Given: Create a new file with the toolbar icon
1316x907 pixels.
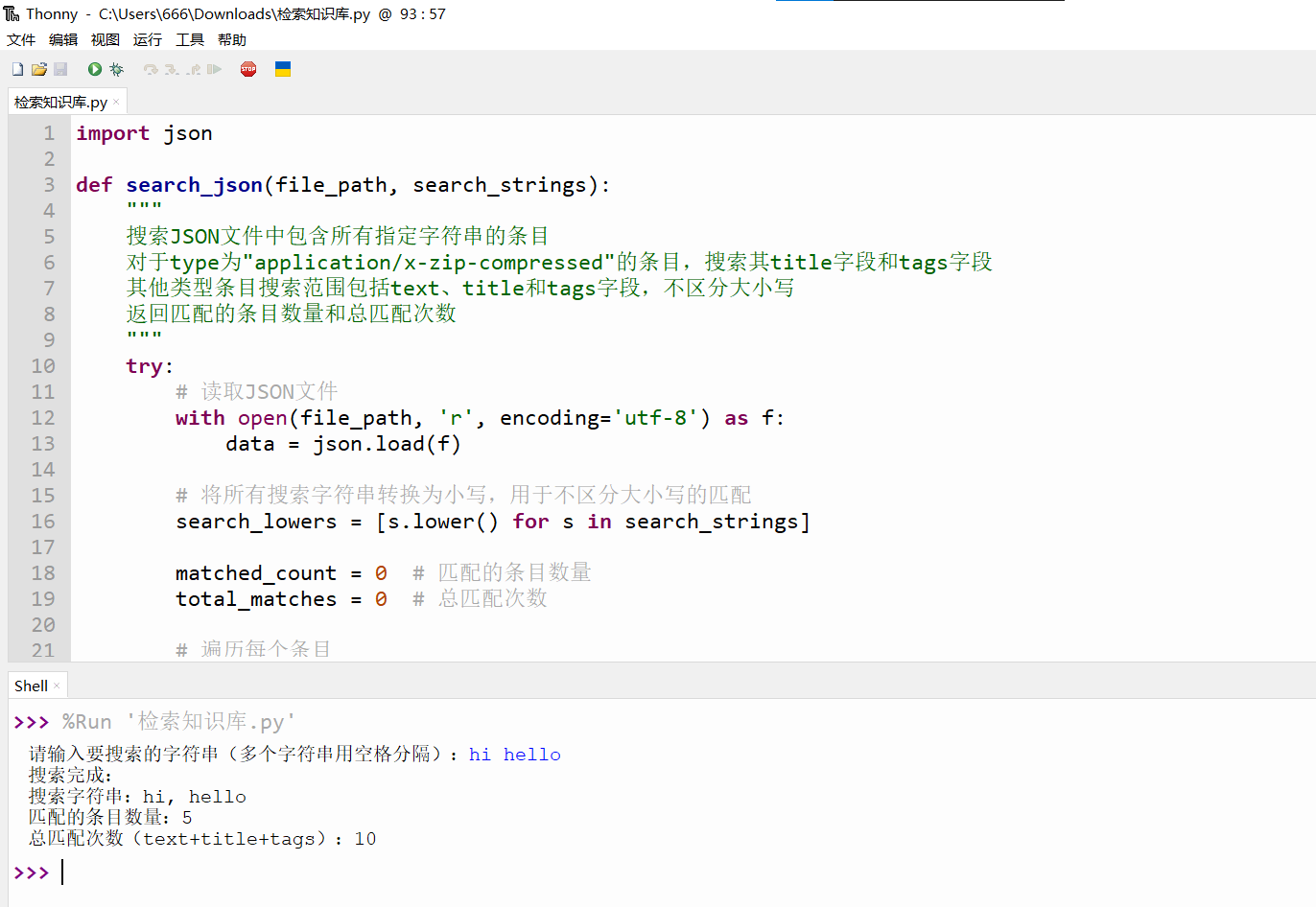Looking at the screenshot, I should 17,69.
